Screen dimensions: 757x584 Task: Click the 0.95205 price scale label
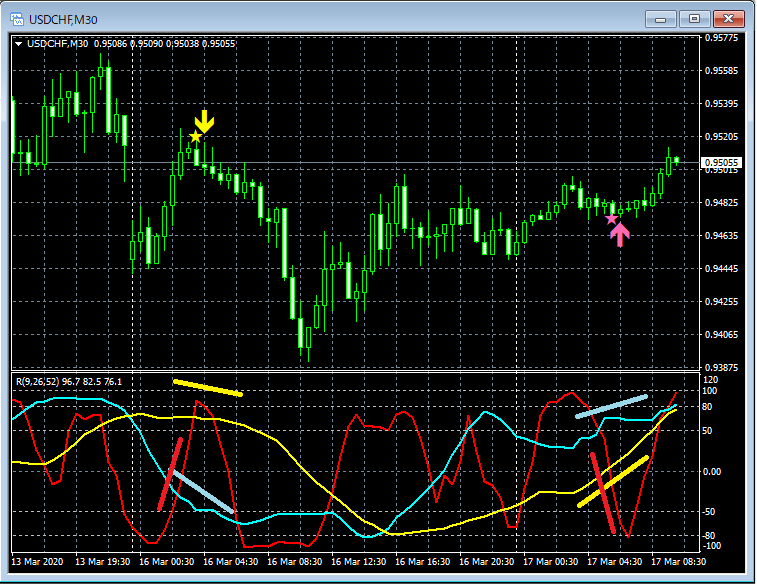point(722,137)
